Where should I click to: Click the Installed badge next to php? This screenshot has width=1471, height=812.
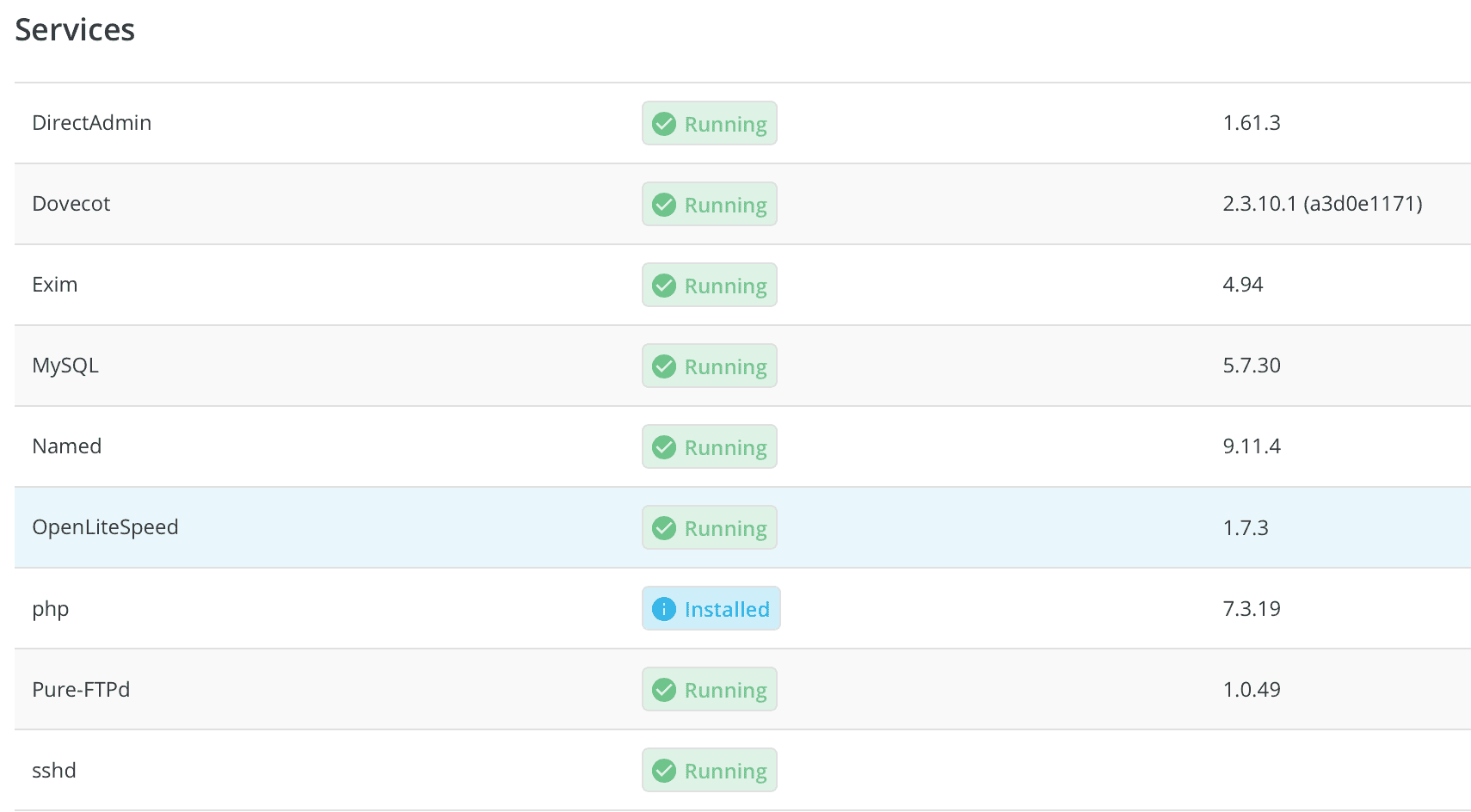(711, 608)
